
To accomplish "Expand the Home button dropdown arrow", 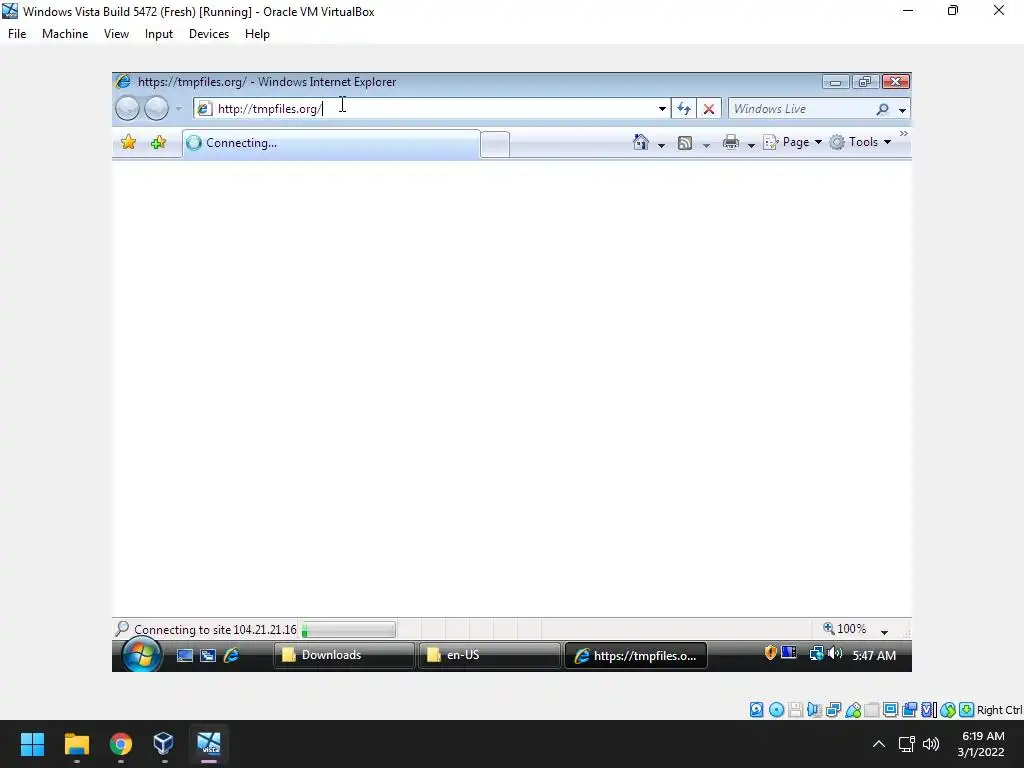I will click(x=661, y=144).
